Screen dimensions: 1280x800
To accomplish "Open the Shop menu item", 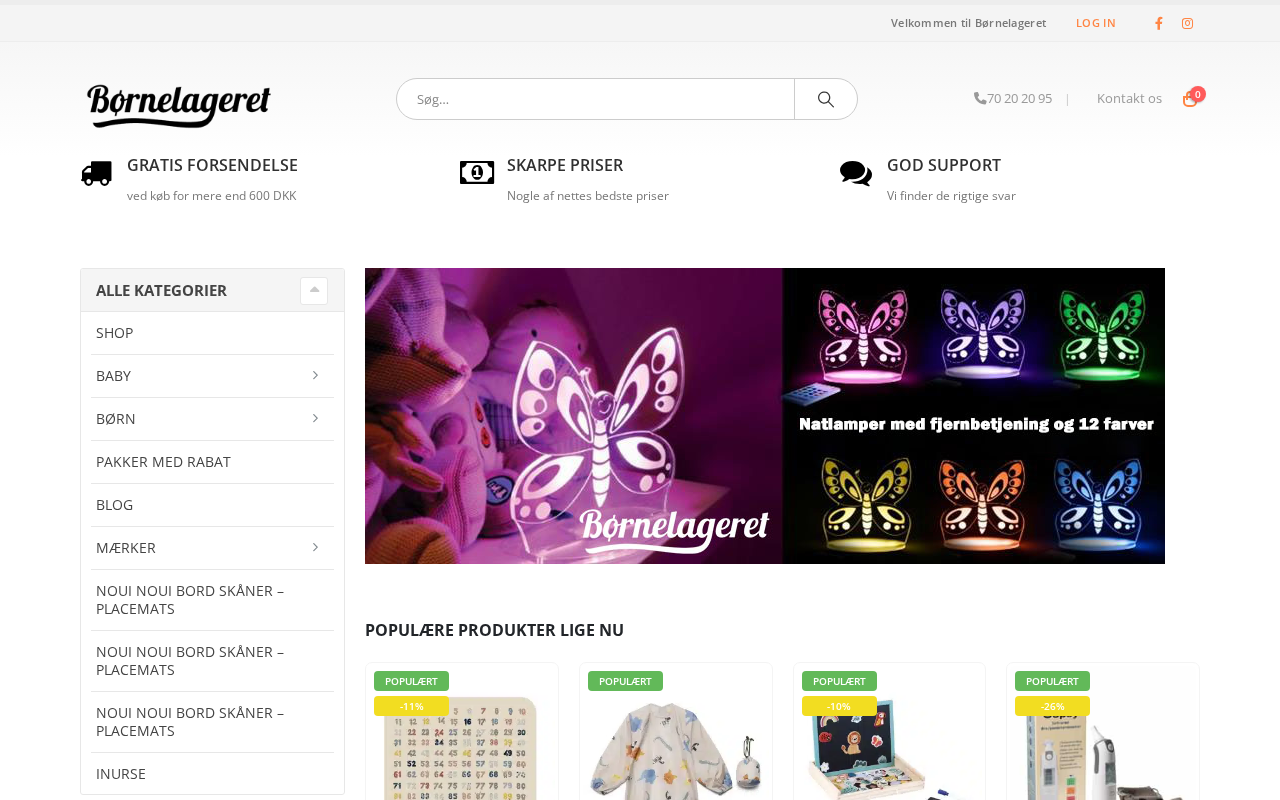I will coord(114,333).
